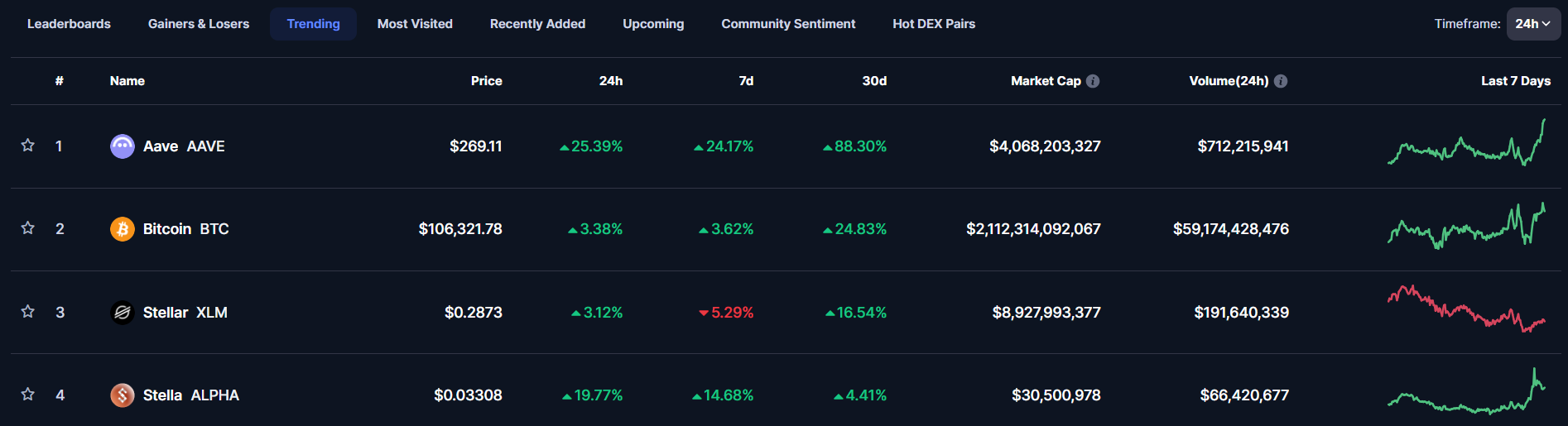Open Stellar's red 7-day sparkline chart
This screenshot has height=426, width=1568.
[1466, 309]
